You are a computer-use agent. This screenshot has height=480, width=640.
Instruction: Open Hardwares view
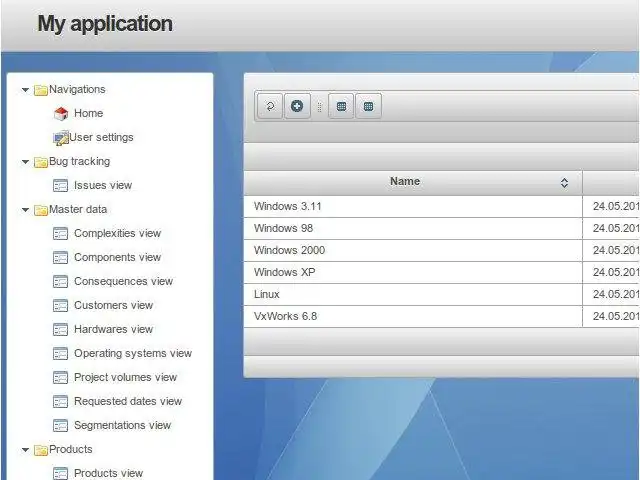pyautogui.click(x=113, y=329)
